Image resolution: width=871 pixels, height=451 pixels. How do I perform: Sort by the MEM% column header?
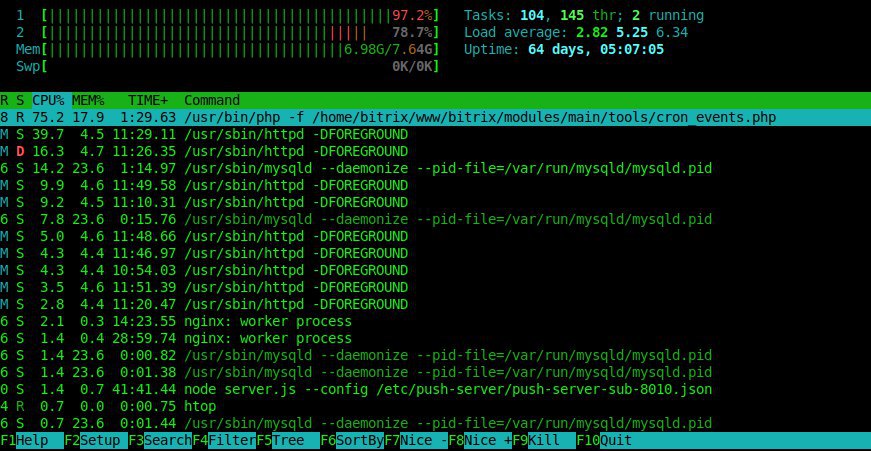tap(88, 101)
